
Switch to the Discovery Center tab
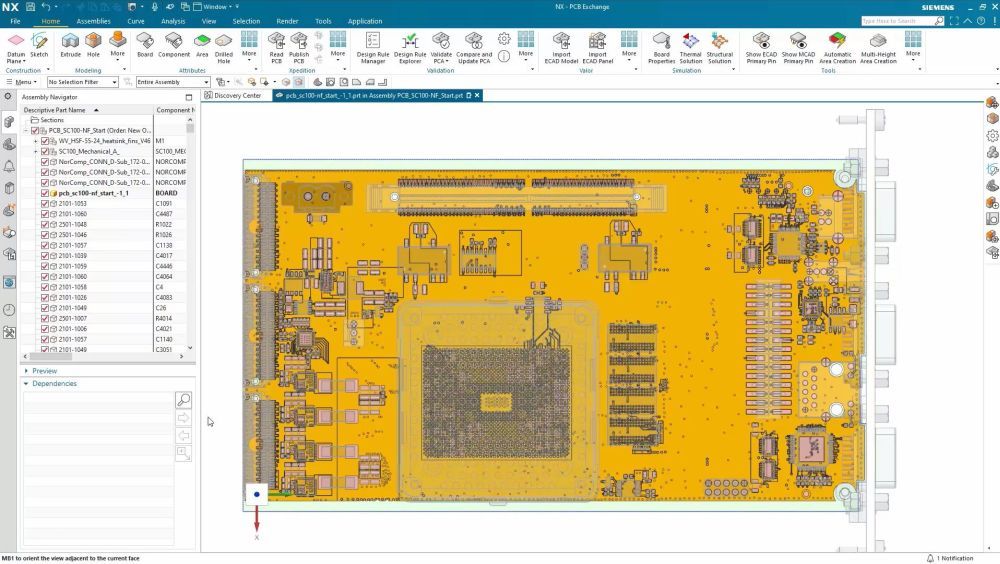coord(233,95)
